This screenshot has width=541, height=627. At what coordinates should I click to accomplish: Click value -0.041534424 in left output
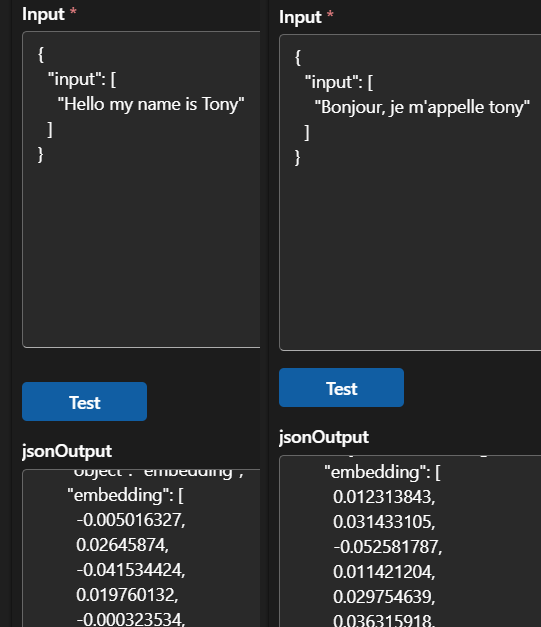click(x=131, y=570)
